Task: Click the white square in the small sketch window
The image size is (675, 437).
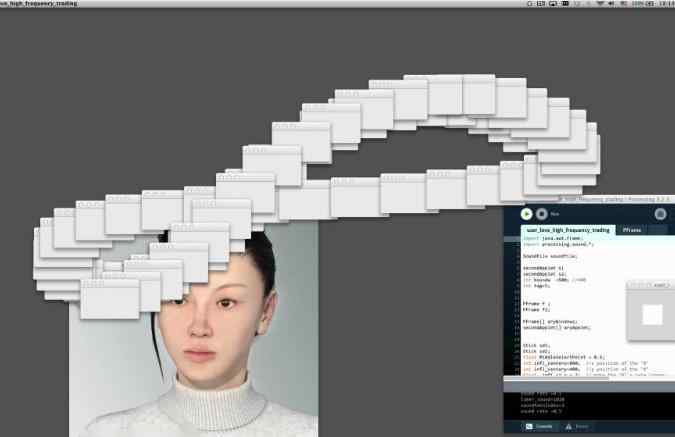Action: [653, 315]
